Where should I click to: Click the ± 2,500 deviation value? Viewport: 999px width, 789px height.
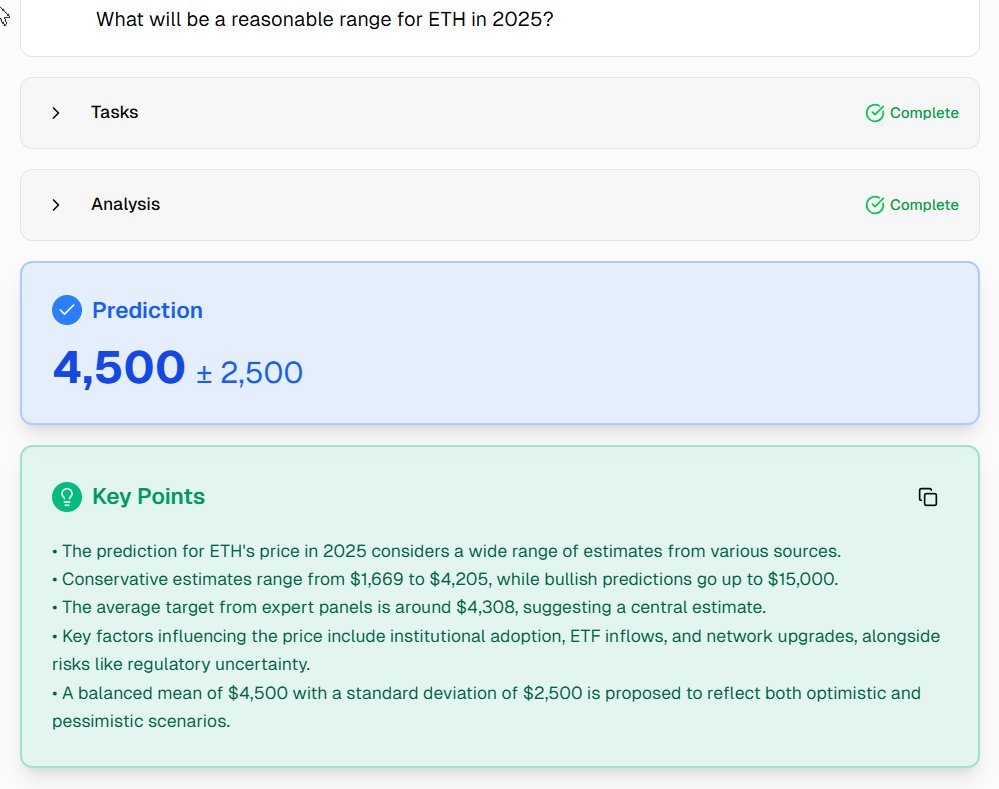[x=250, y=373]
